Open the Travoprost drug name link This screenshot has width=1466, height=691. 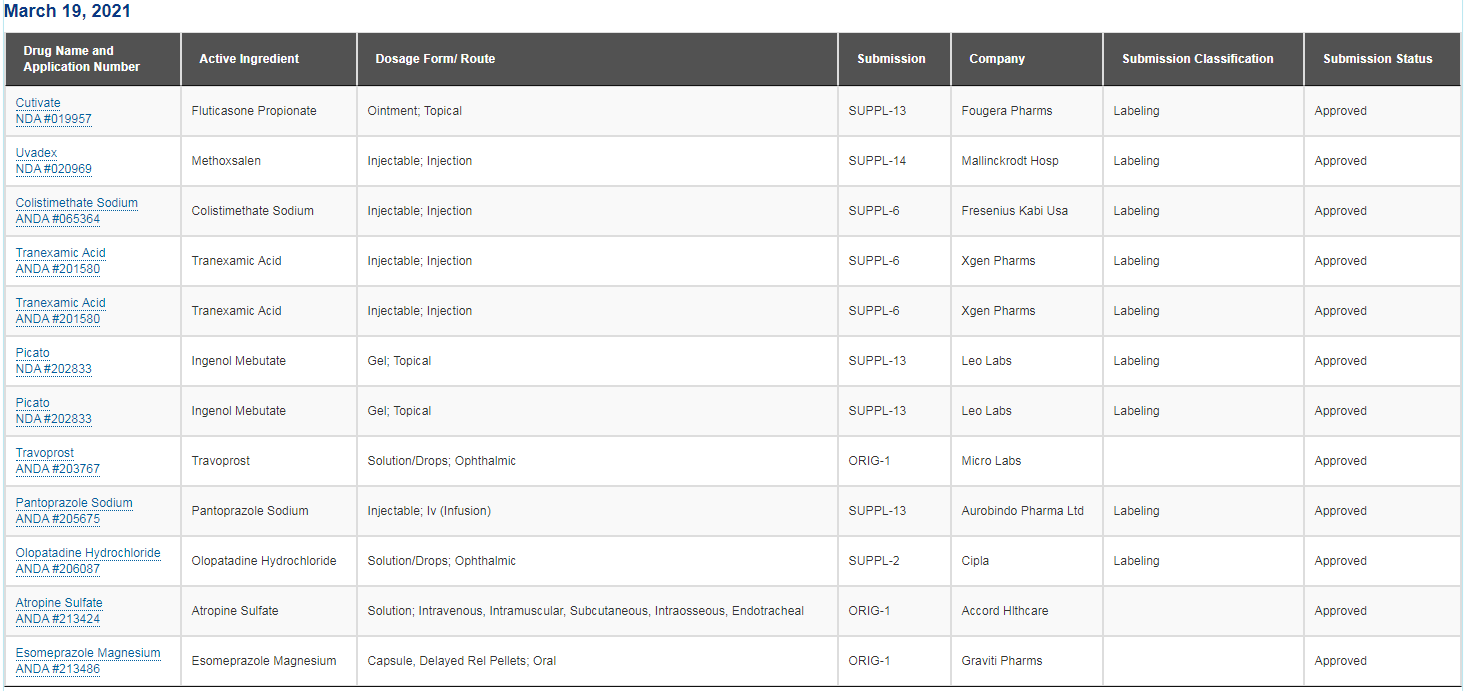click(x=45, y=453)
